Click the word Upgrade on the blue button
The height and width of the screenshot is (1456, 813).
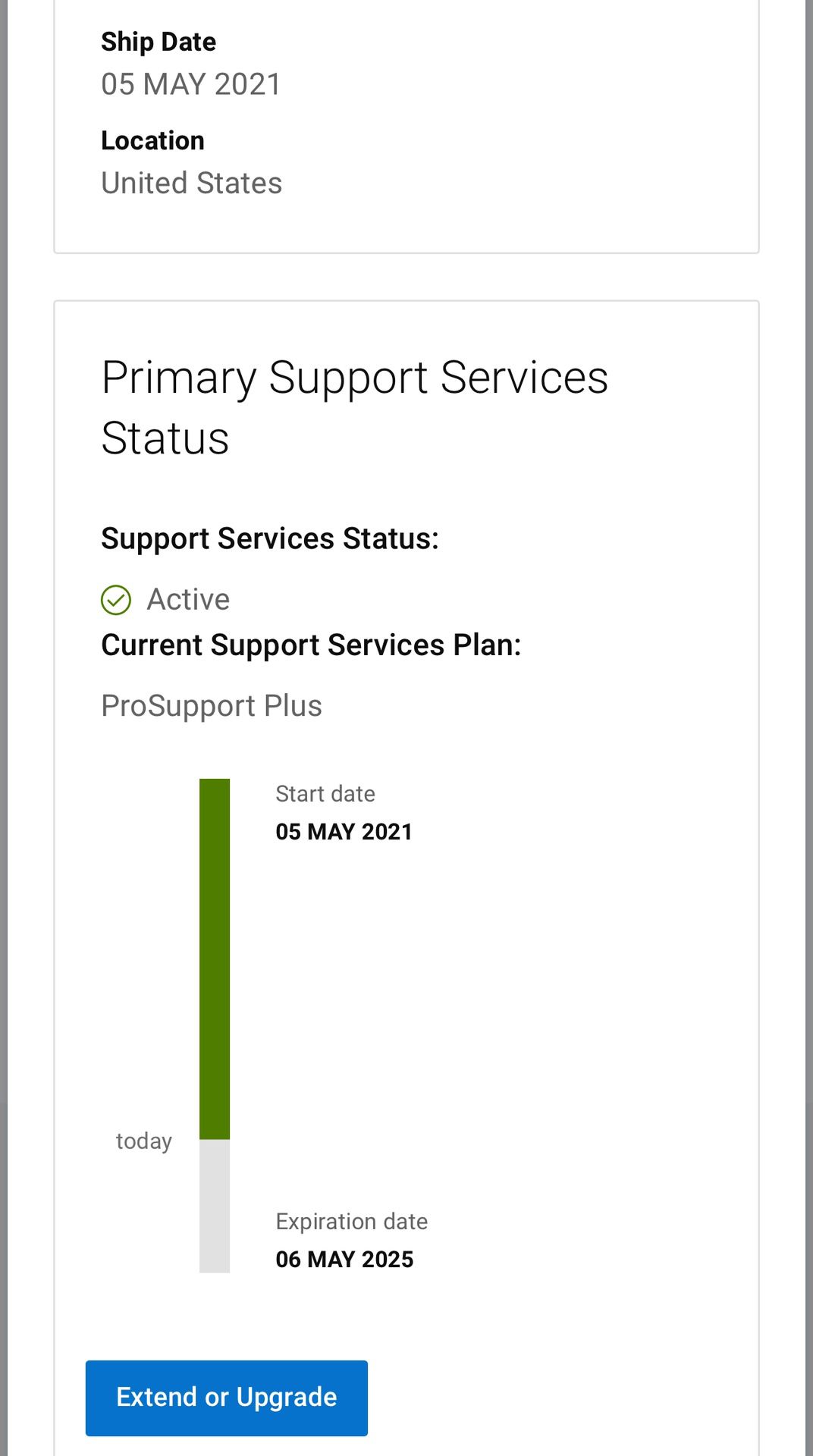pyautogui.click(x=287, y=1397)
